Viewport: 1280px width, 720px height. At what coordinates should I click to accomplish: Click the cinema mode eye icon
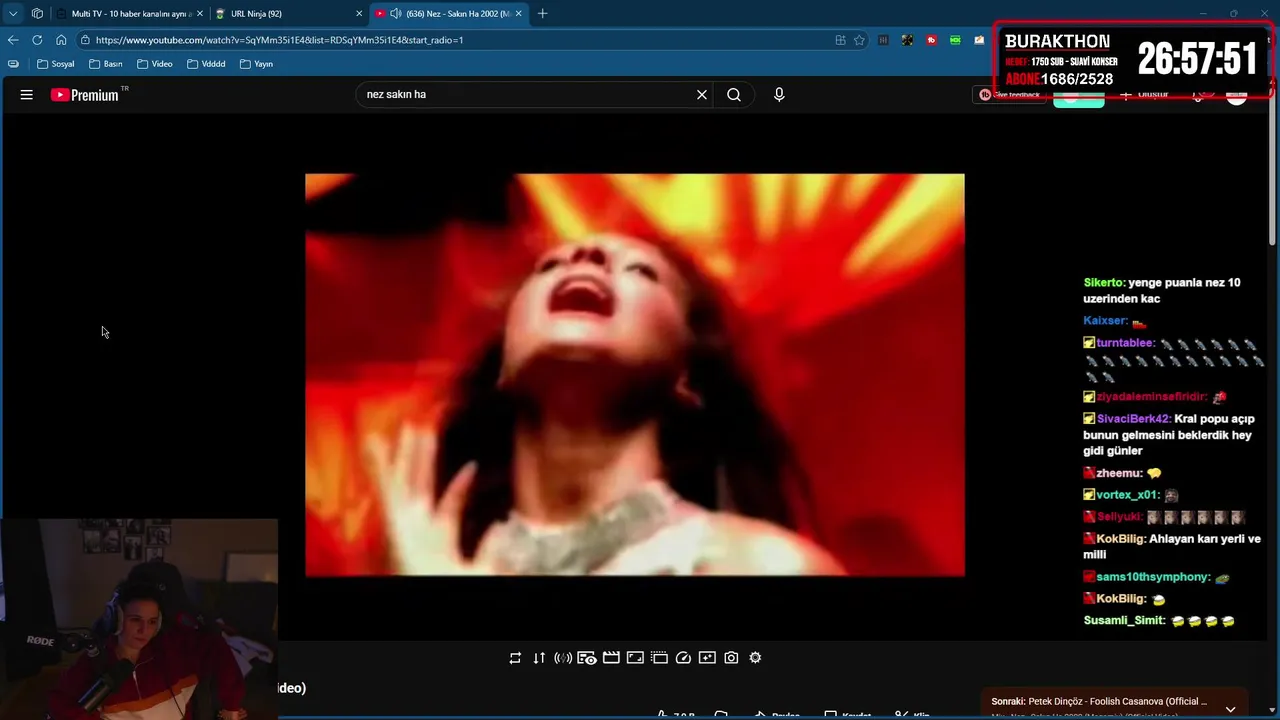point(587,658)
